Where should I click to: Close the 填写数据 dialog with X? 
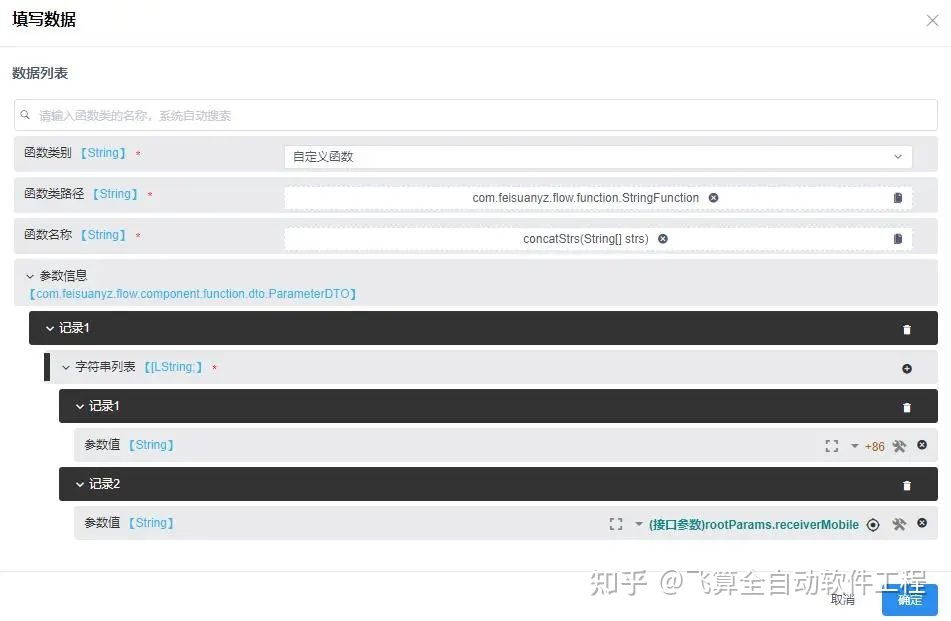(932, 21)
